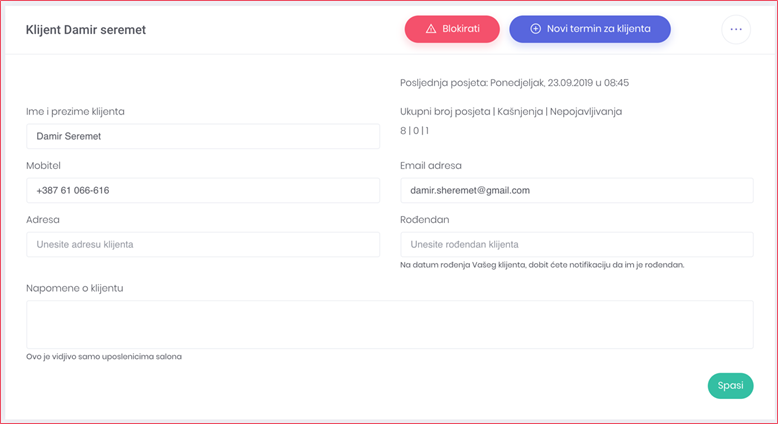Viewport: 778px width, 424px height.
Task: Click the Rođendan label
Action: (425, 220)
